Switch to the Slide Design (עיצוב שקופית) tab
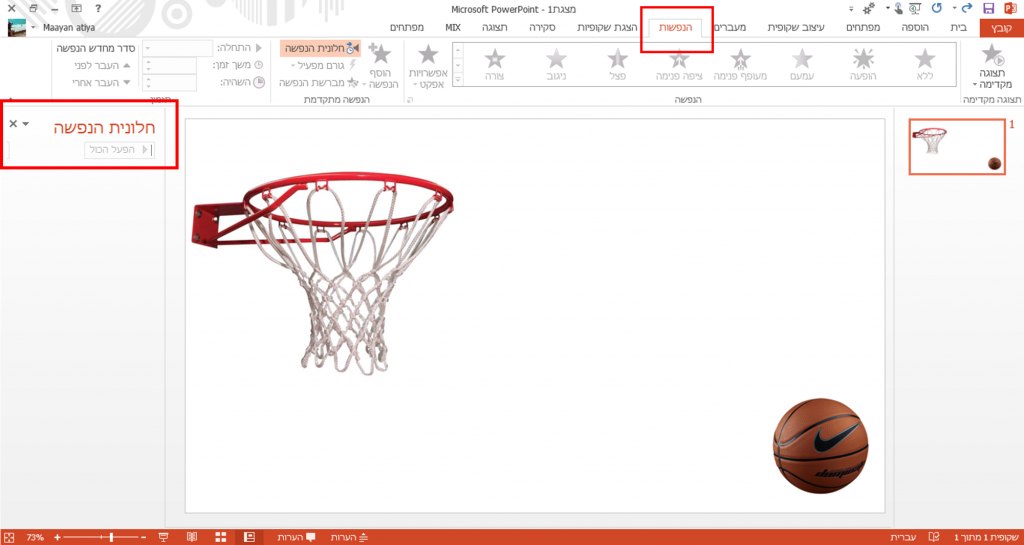 pyautogui.click(x=795, y=27)
